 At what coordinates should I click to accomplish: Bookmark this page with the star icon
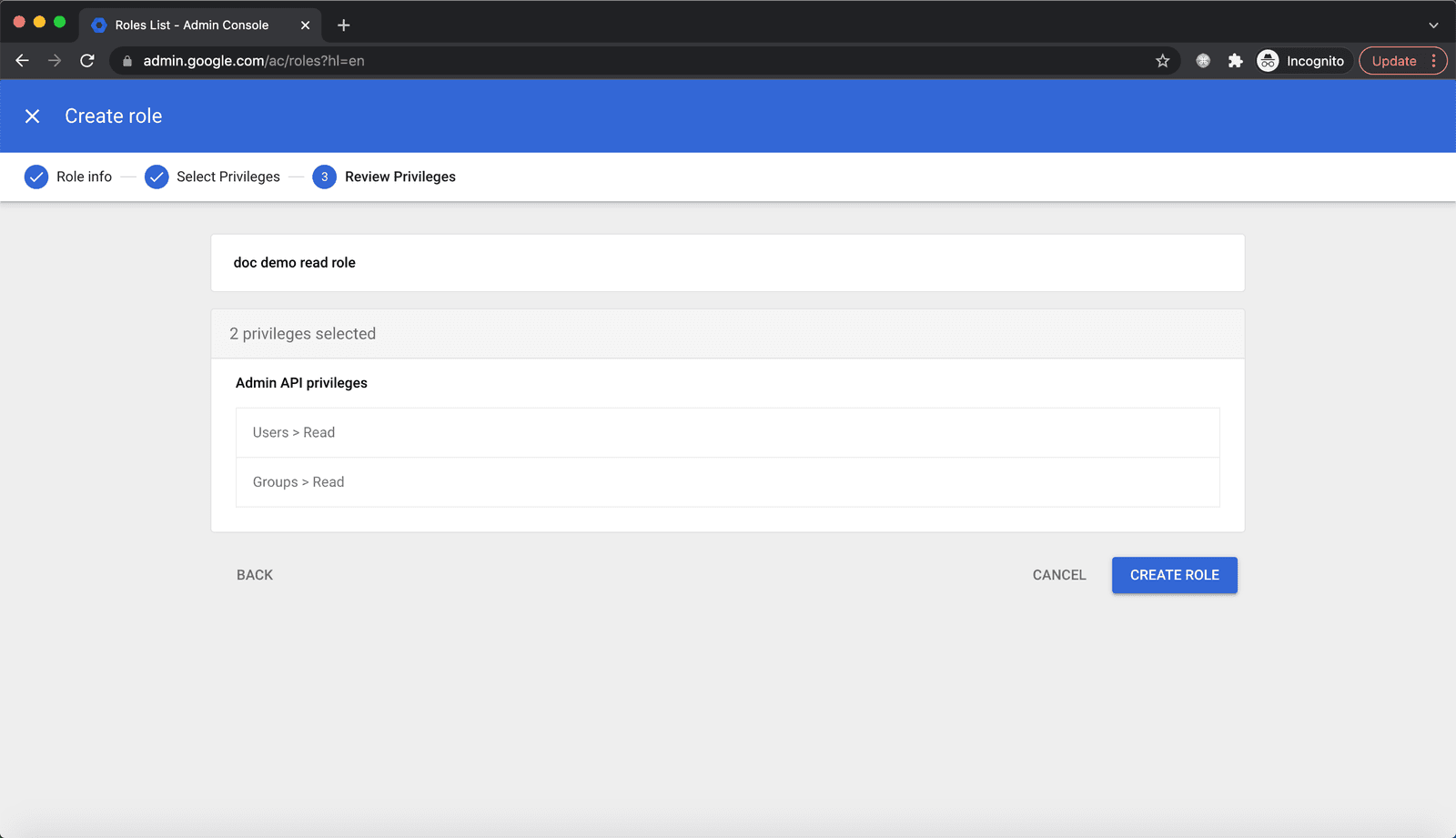1162,61
